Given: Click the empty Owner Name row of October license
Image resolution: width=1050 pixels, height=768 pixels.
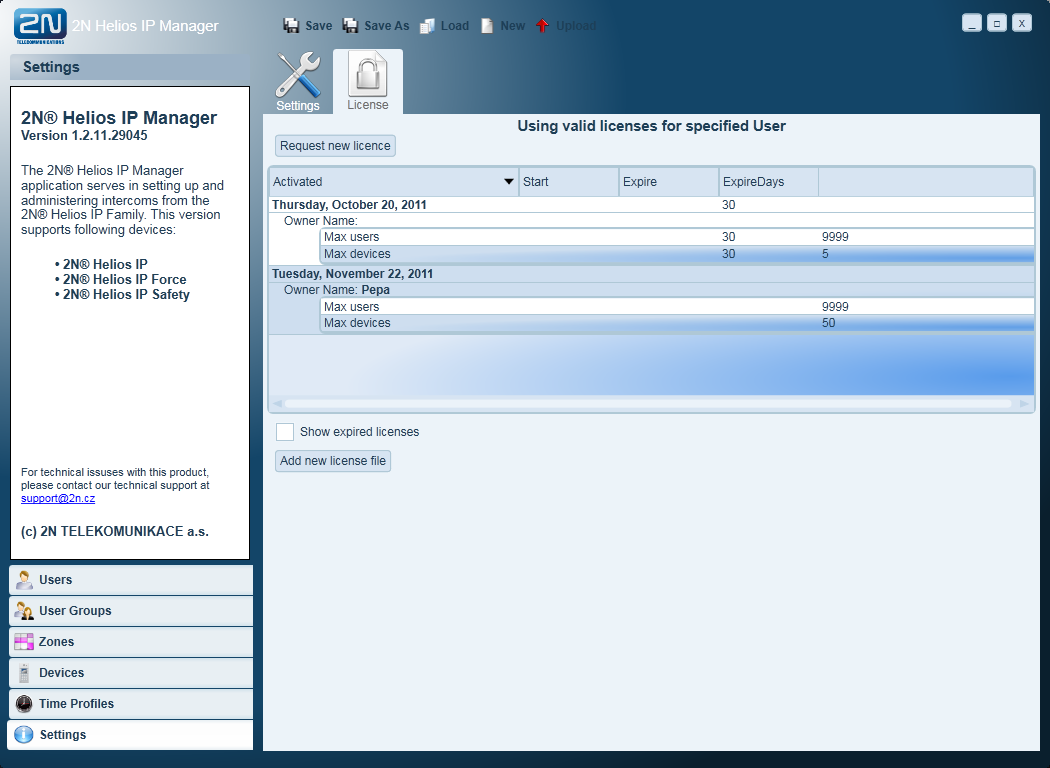Looking at the screenshot, I should [652, 221].
